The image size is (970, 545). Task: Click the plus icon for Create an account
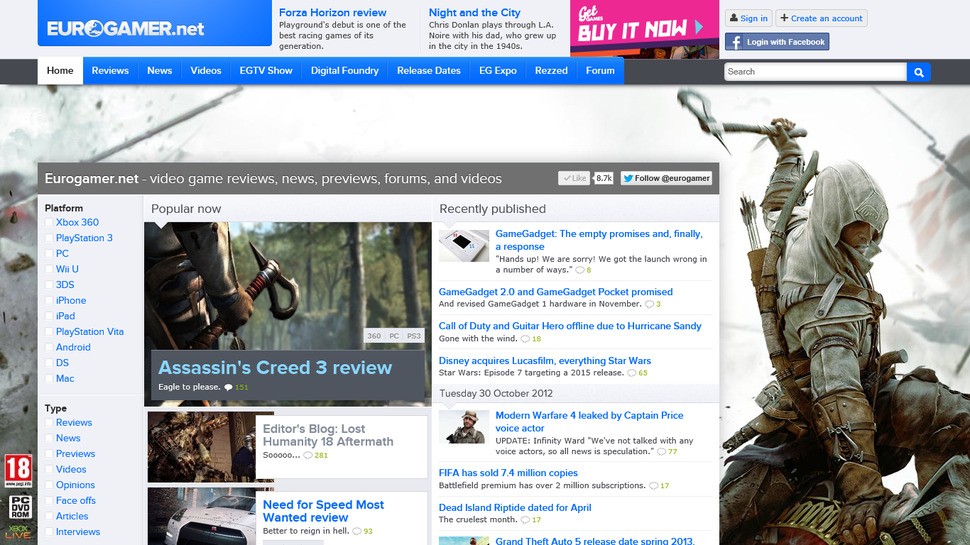click(x=784, y=18)
